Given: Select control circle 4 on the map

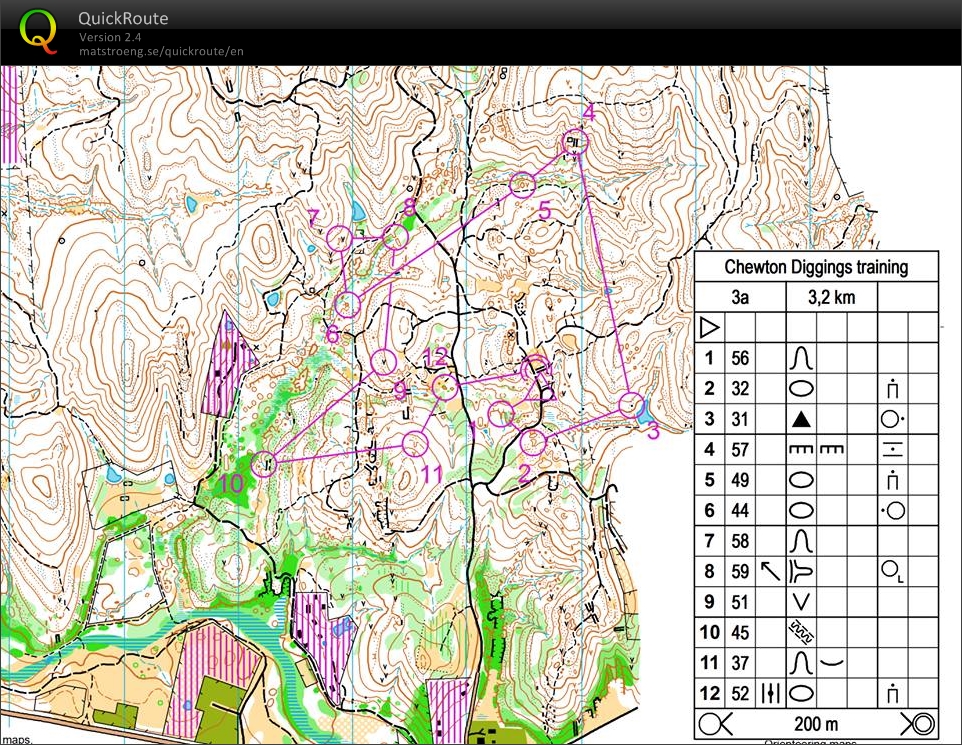Looking at the screenshot, I should pos(575,142).
